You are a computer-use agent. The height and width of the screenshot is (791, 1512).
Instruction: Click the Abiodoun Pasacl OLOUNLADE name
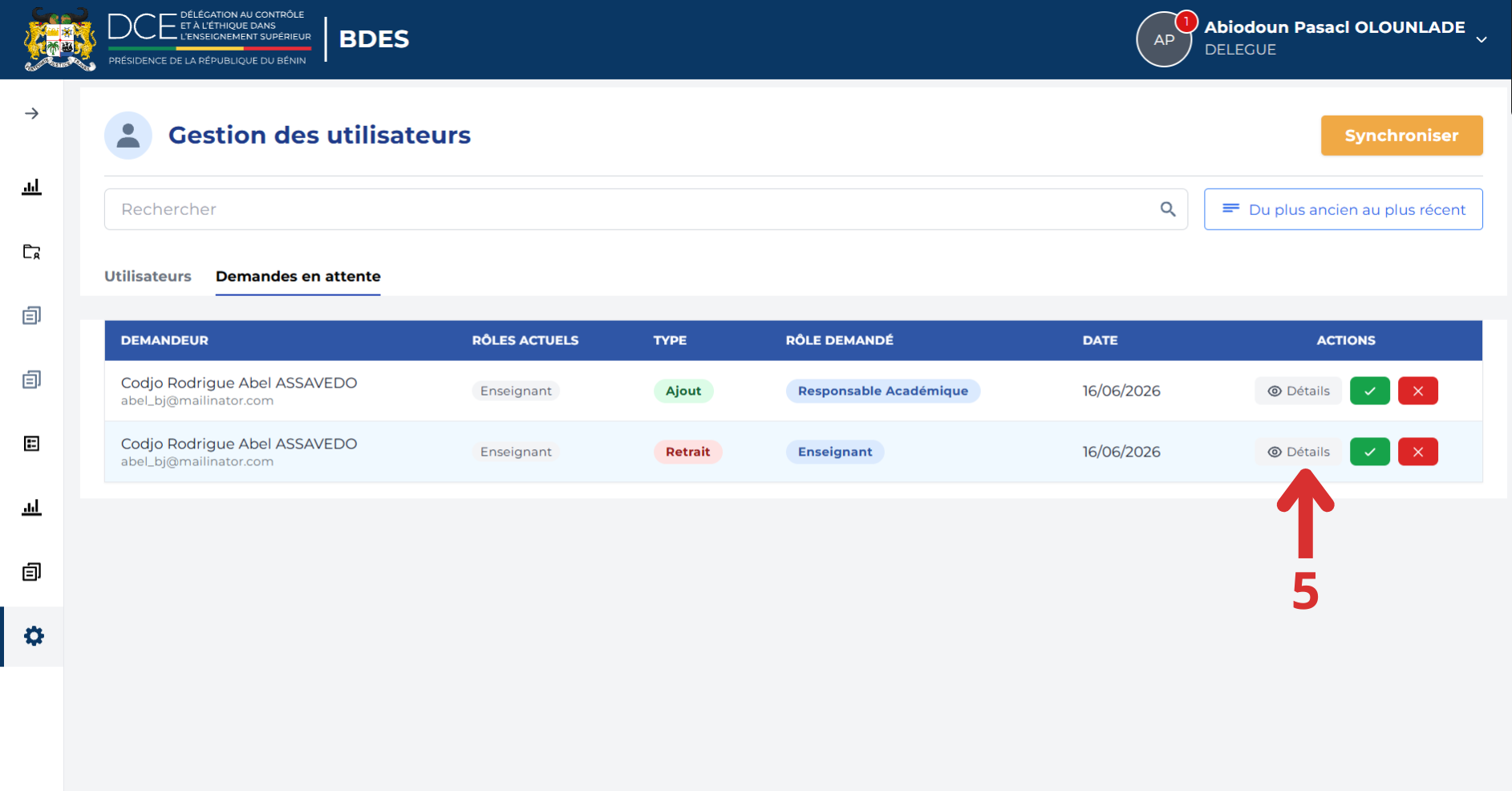point(1335,27)
